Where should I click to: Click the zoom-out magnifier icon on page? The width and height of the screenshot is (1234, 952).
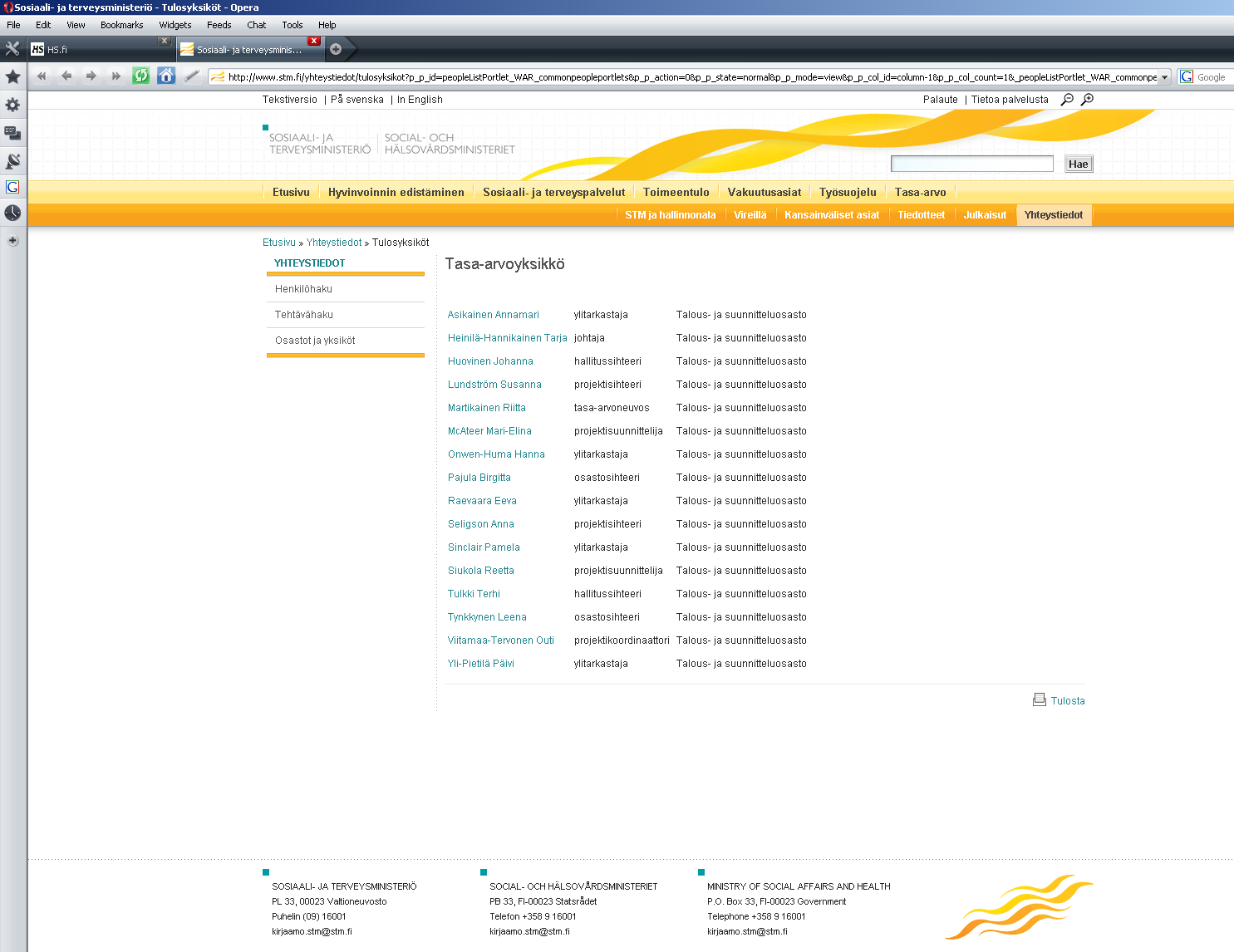(x=1067, y=100)
